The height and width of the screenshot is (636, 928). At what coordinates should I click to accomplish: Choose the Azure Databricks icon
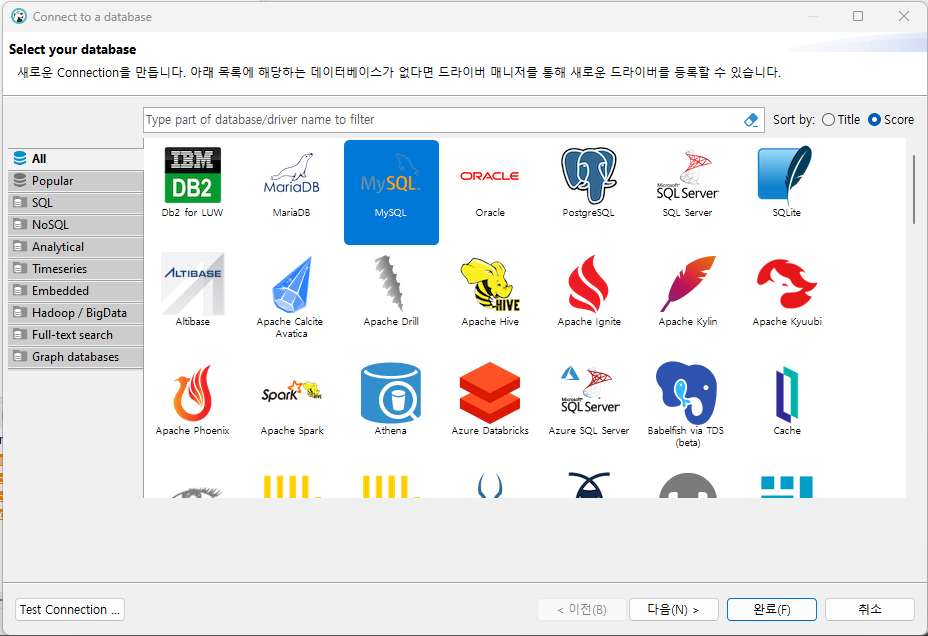(x=490, y=392)
